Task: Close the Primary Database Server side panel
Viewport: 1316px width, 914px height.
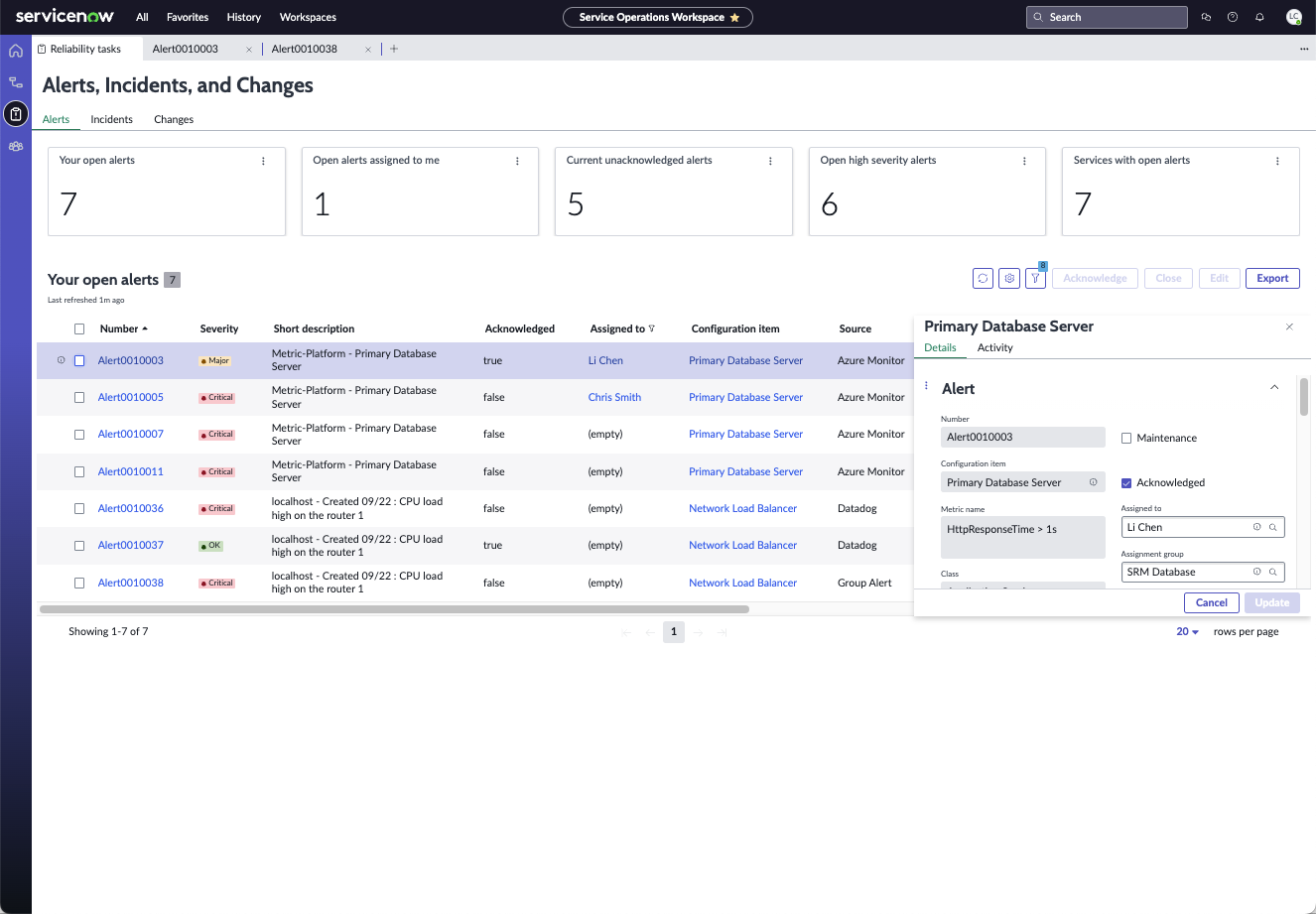Action: click(1289, 326)
